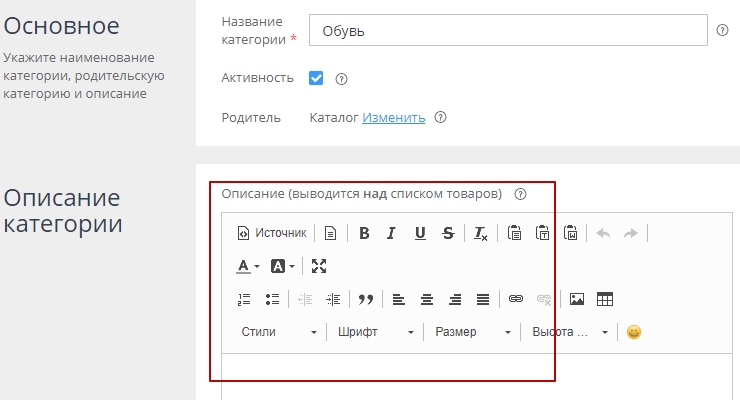Insert an image into the description

pyautogui.click(x=576, y=299)
